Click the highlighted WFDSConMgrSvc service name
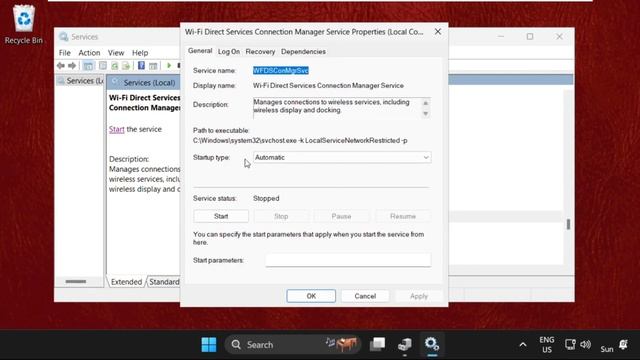This screenshot has height=360, width=640. pyautogui.click(x=281, y=70)
